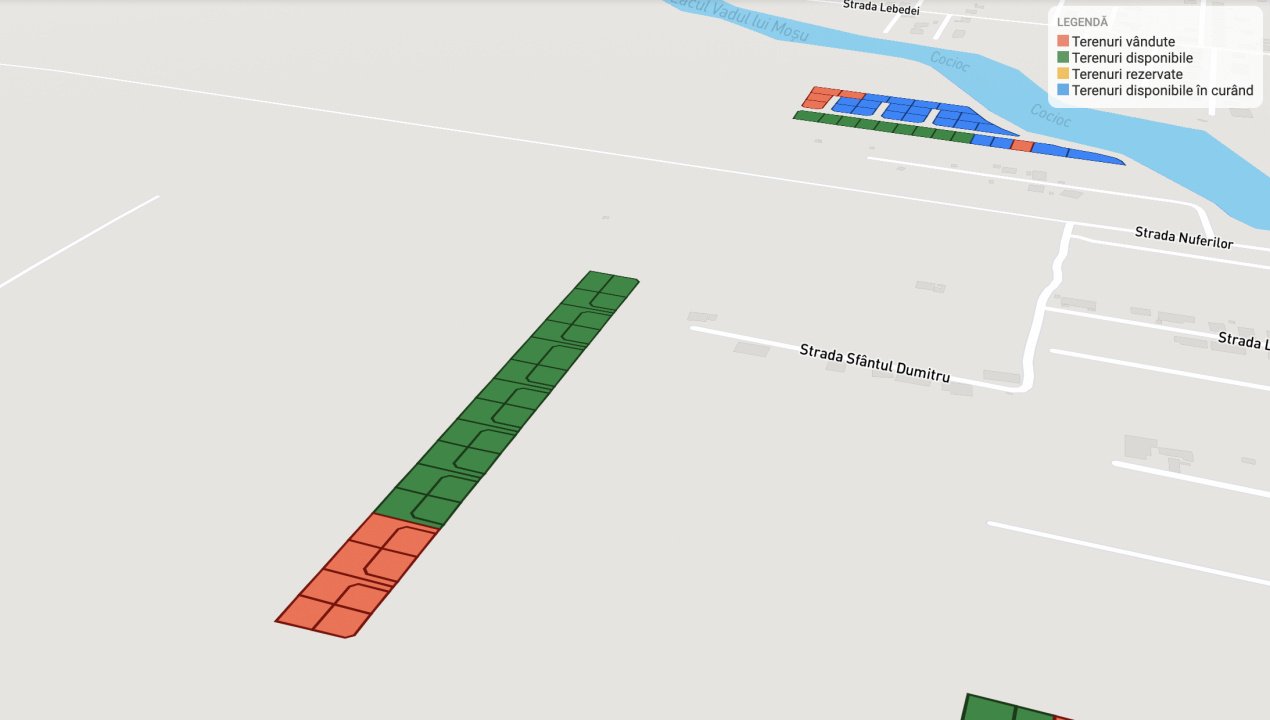Select the far-right blue plot near the river
The width and height of the screenshot is (1270, 720).
point(1097,157)
